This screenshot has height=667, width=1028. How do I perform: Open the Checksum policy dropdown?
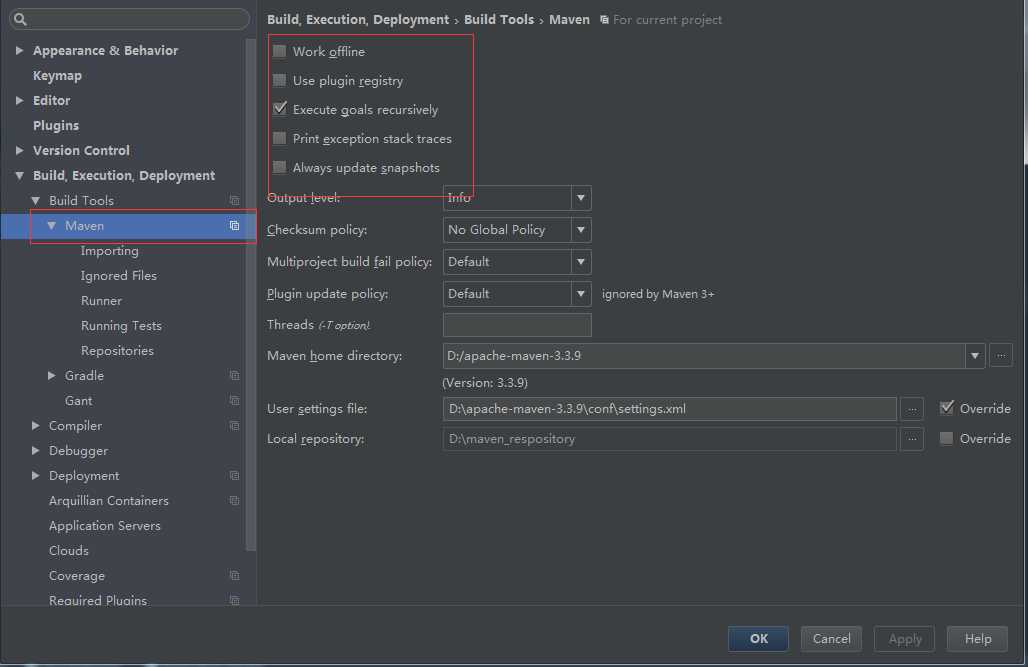[x=581, y=230]
